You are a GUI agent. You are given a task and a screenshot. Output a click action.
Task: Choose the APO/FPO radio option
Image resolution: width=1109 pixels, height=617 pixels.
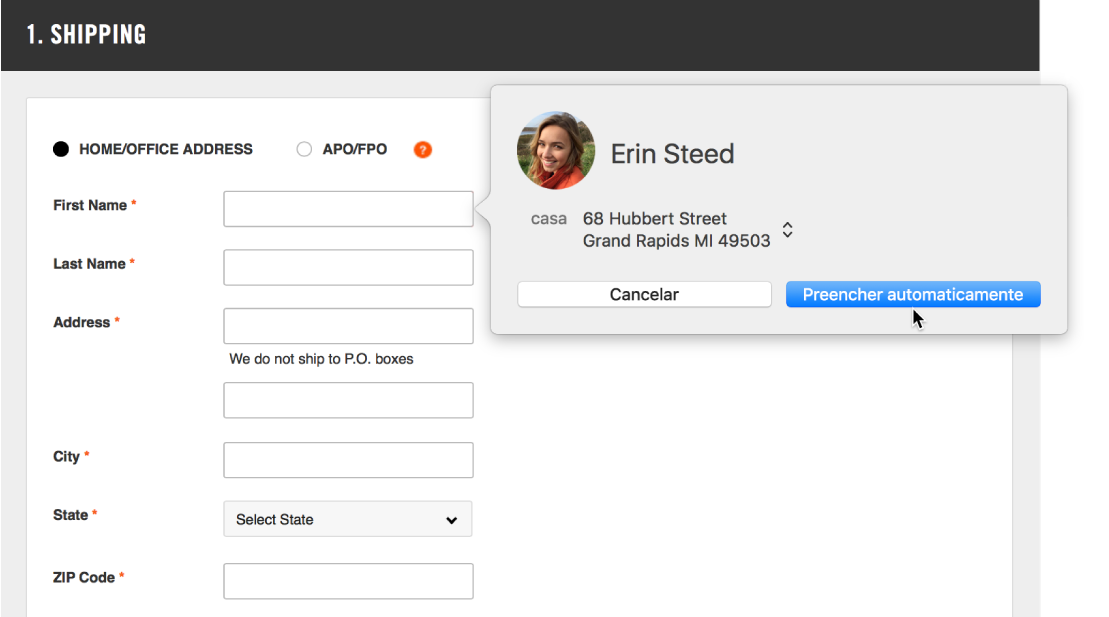pos(304,149)
